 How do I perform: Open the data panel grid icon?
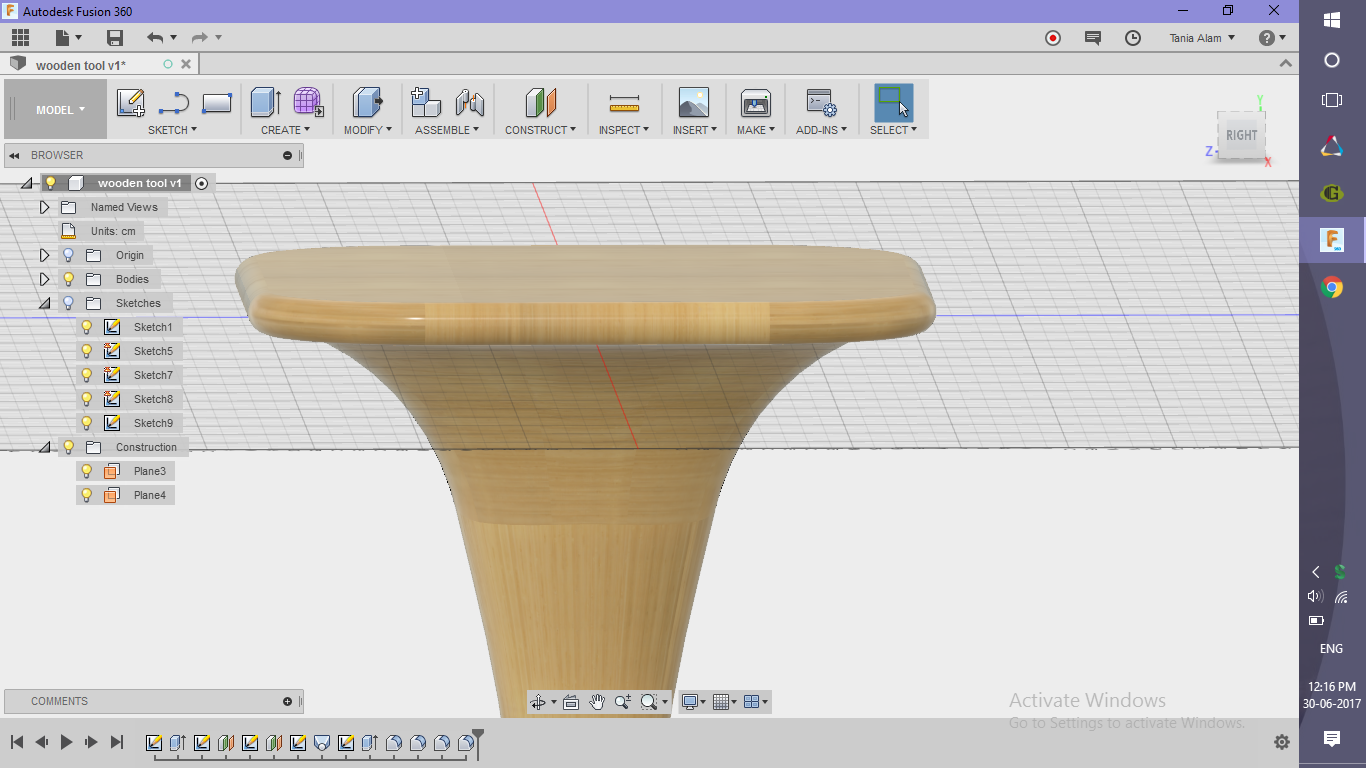[20, 38]
